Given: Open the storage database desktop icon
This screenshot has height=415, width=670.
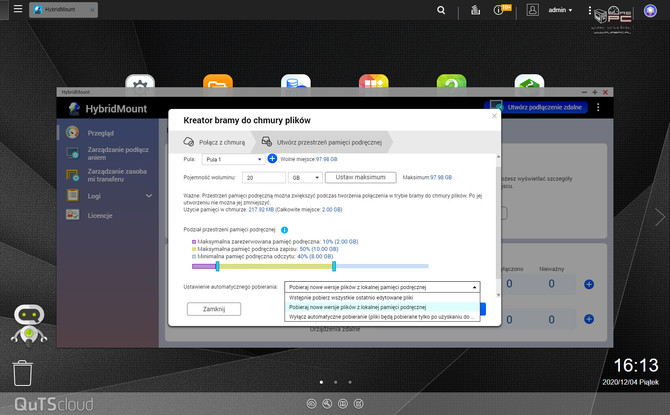Looking at the screenshot, I should (x=296, y=82).
